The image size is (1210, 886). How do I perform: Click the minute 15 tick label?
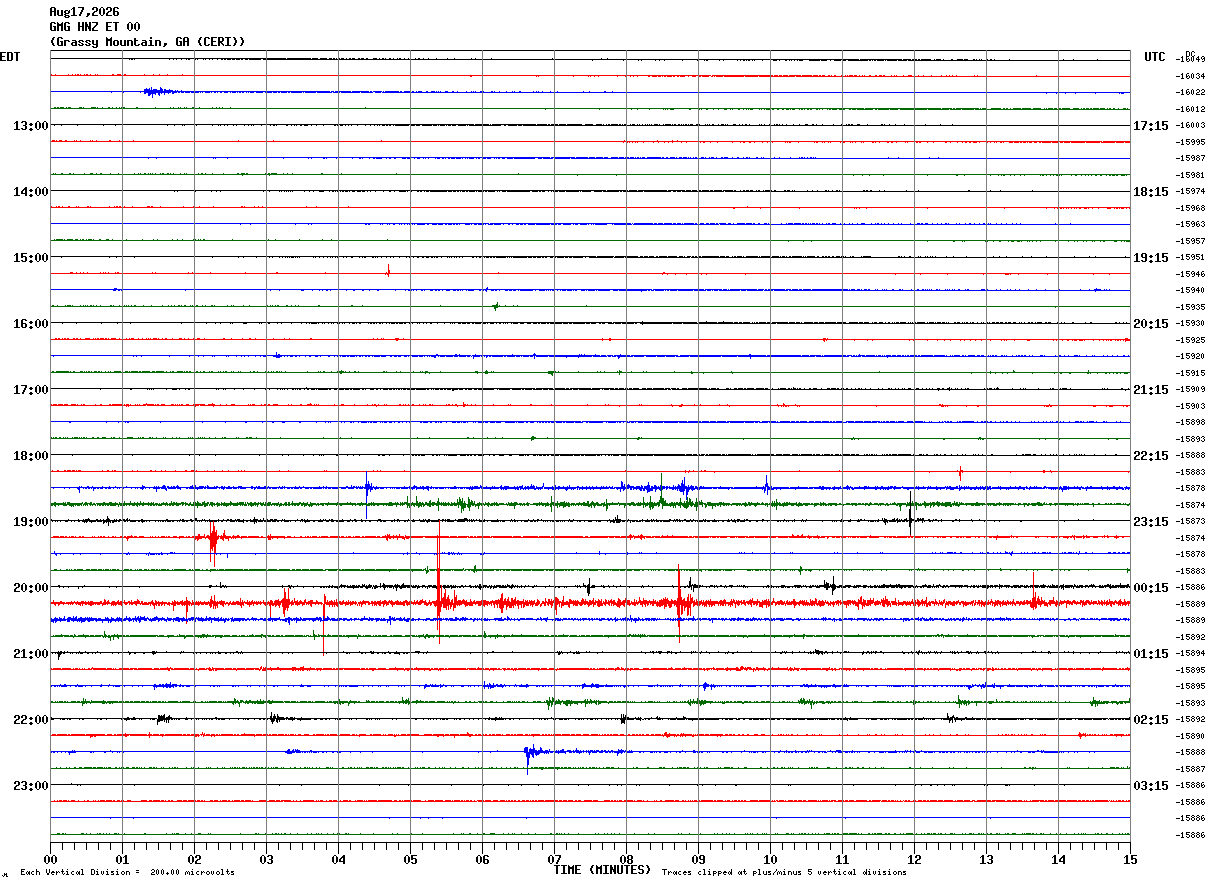tap(1130, 859)
